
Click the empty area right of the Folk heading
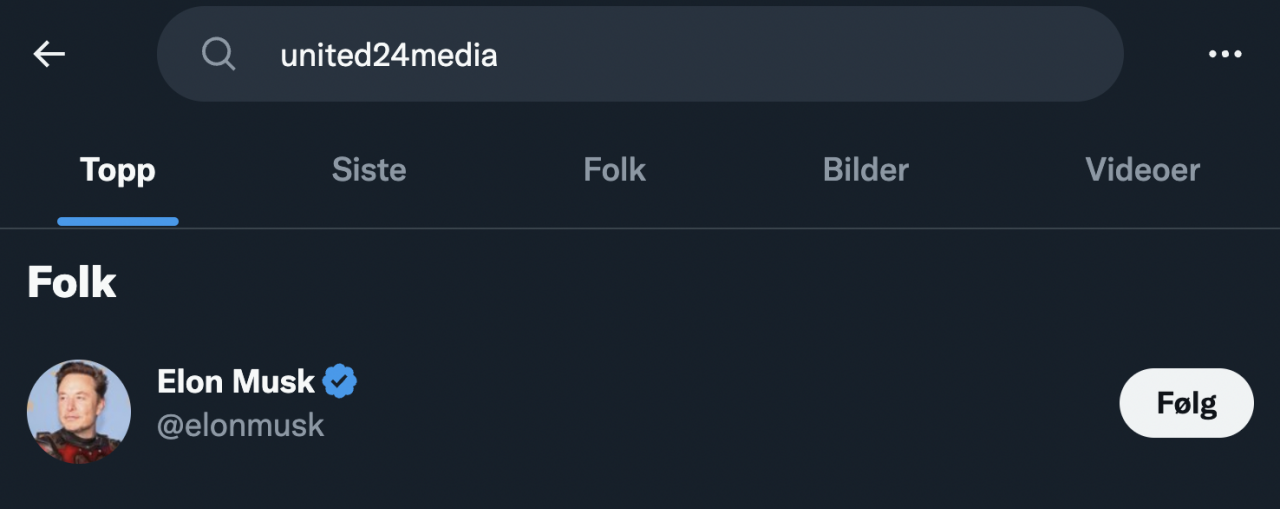640,283
